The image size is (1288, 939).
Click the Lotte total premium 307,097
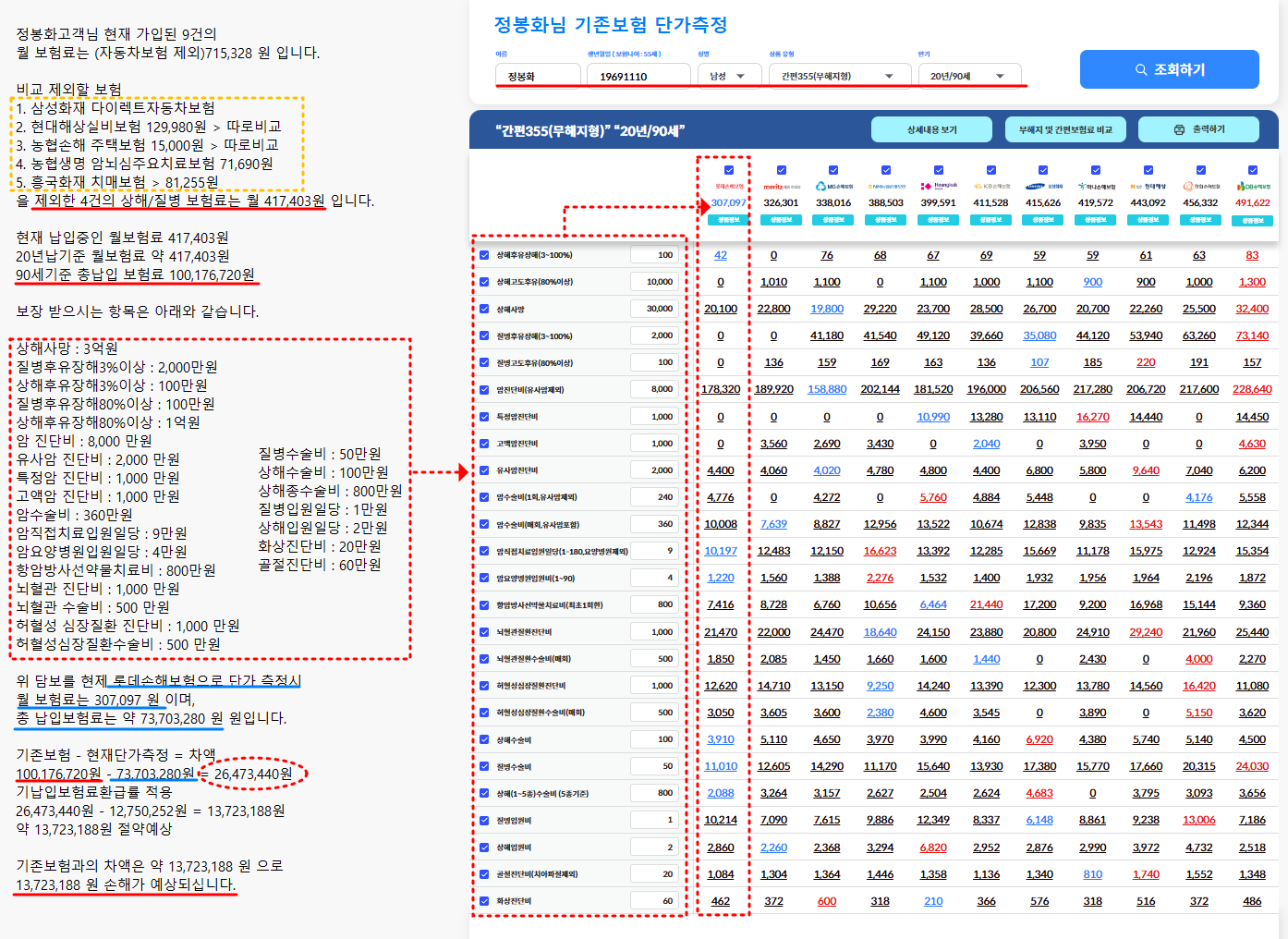[729, 202]
